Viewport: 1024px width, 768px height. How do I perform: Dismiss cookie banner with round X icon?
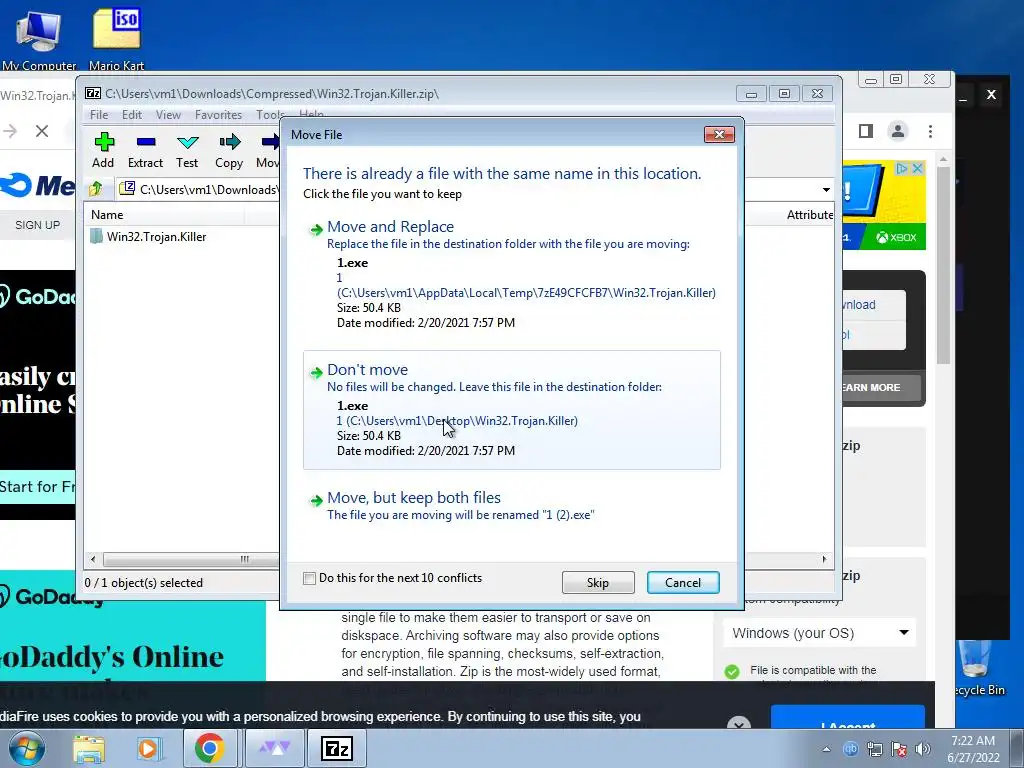[739, 723]
